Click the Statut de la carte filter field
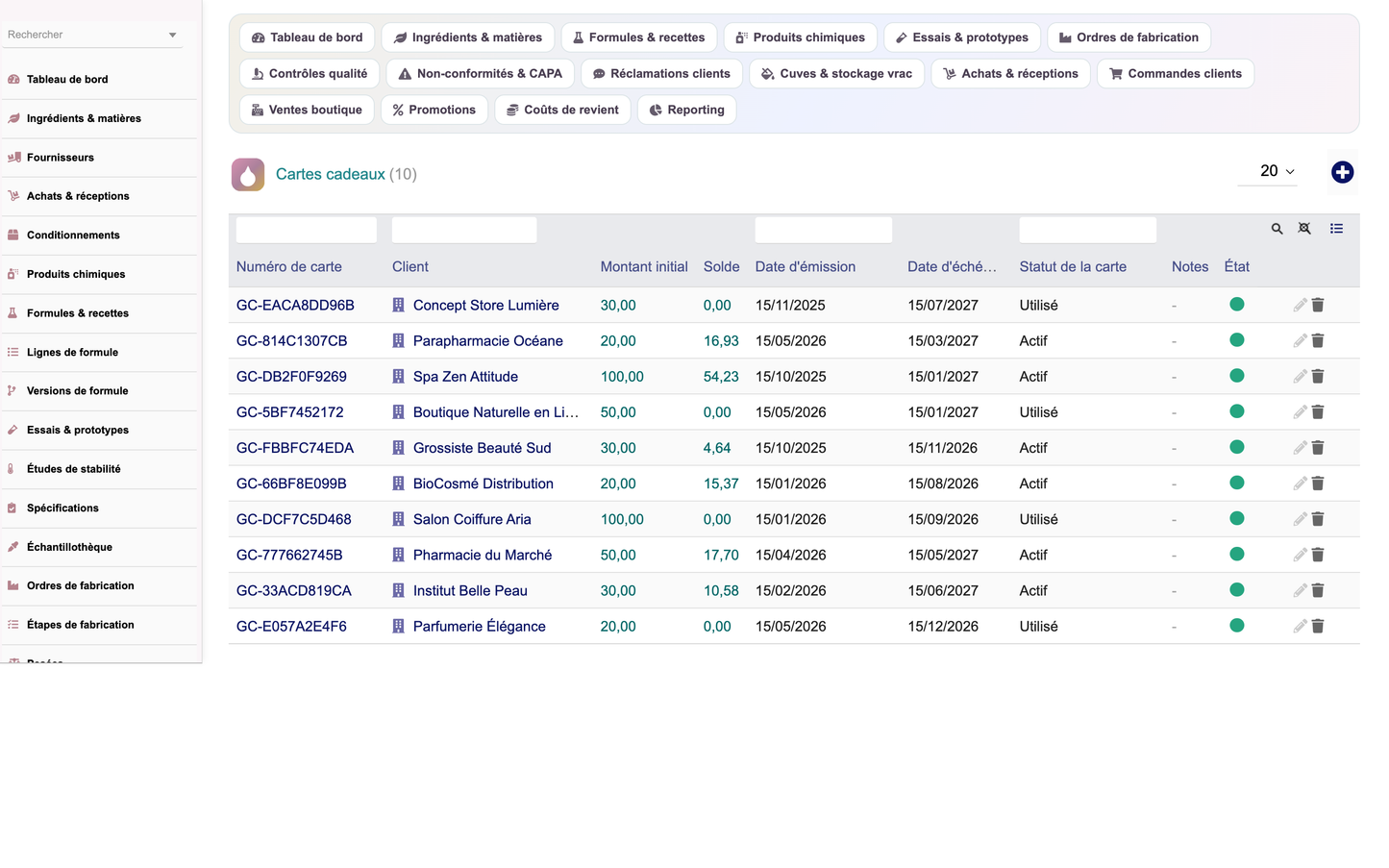The height and width of the screenshot is (868, 1389). [1088, 230]
